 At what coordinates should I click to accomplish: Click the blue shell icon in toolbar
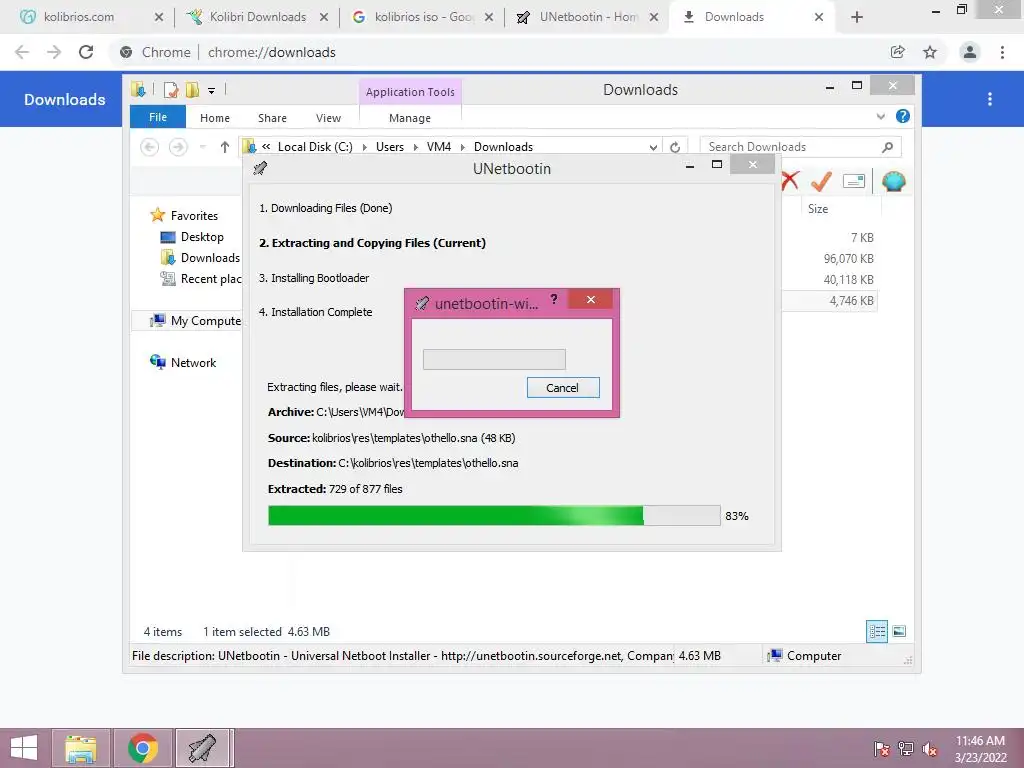tap(893, 181)
